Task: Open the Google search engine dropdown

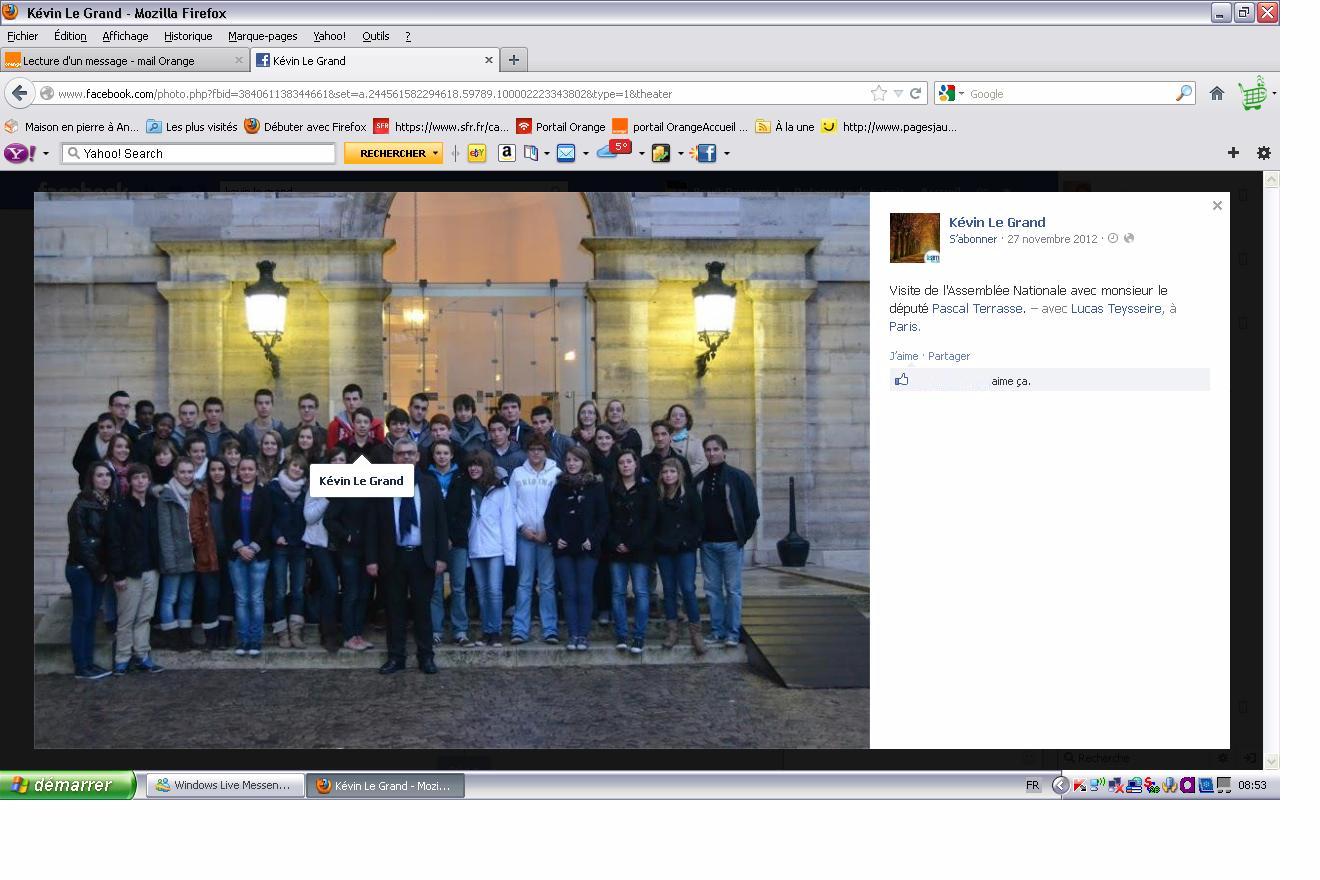Action: coord(951,93)
